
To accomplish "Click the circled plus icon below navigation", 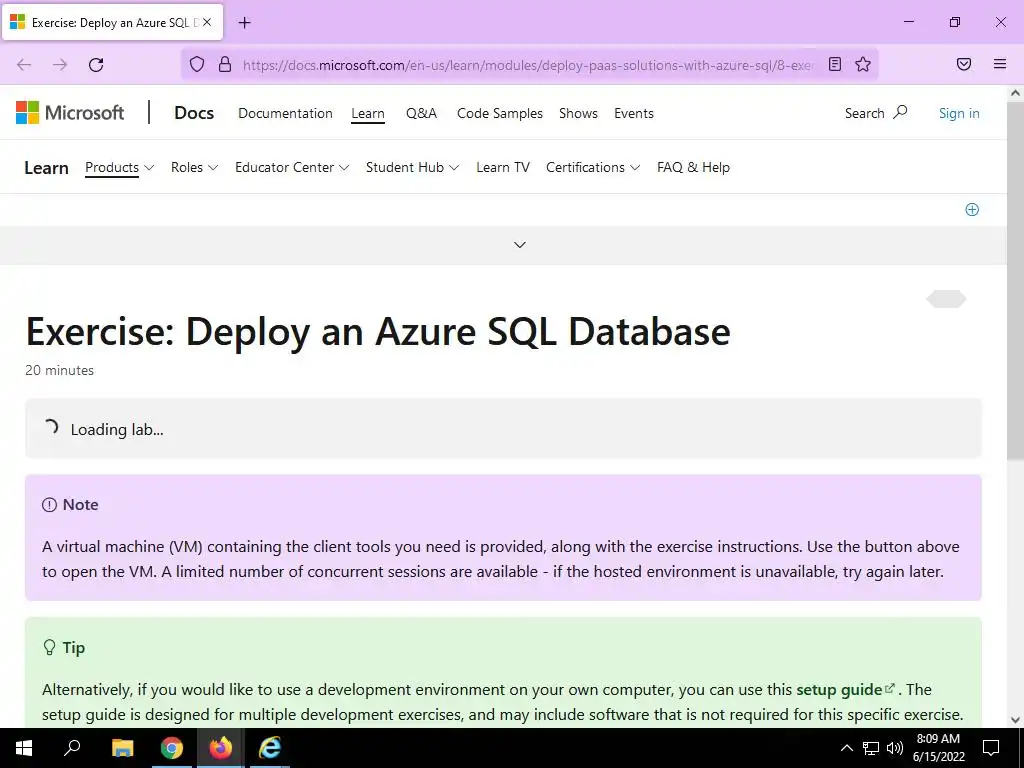I will coord(972,210).
